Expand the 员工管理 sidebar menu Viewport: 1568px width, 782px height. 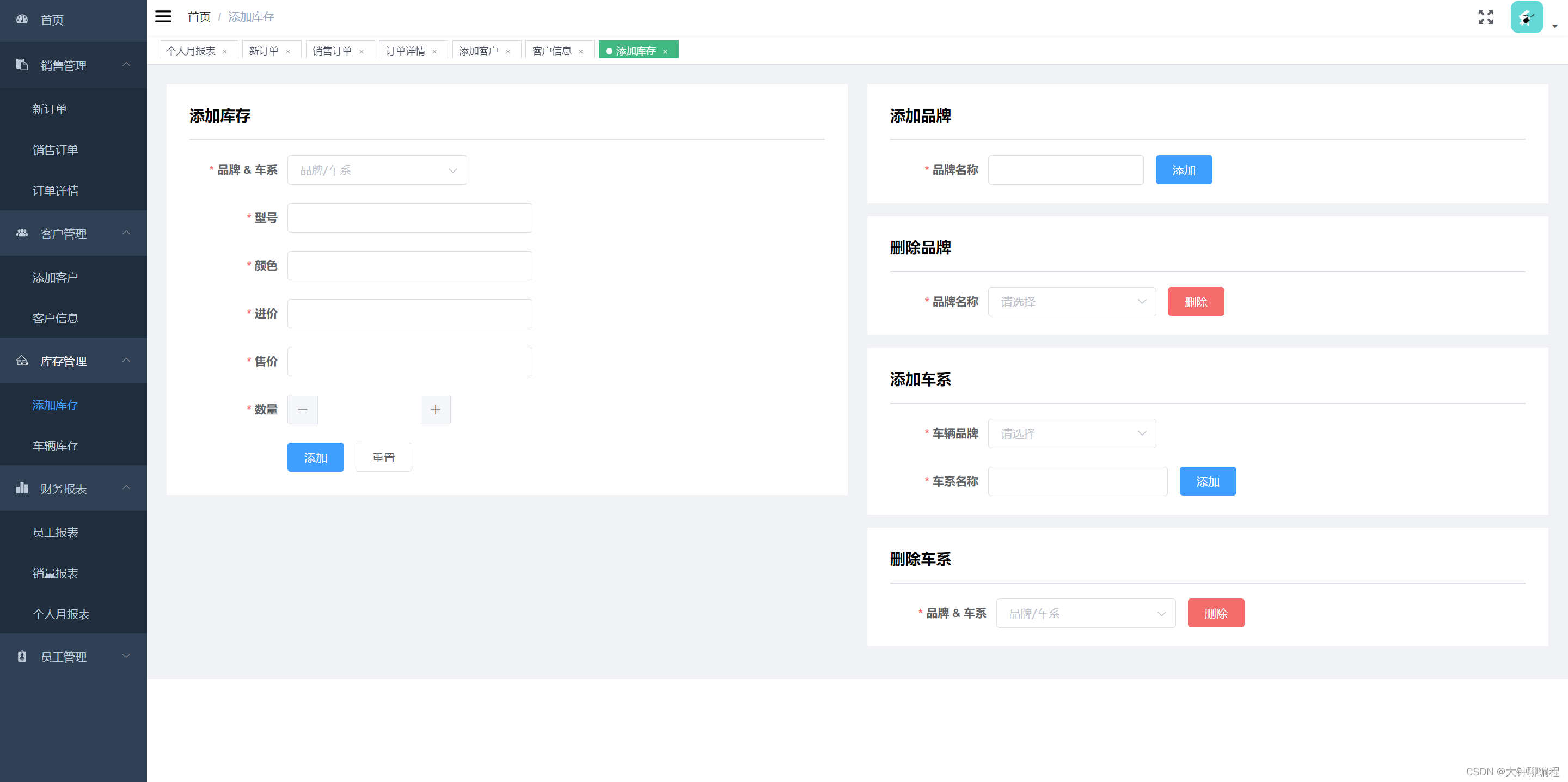(73, 657)
